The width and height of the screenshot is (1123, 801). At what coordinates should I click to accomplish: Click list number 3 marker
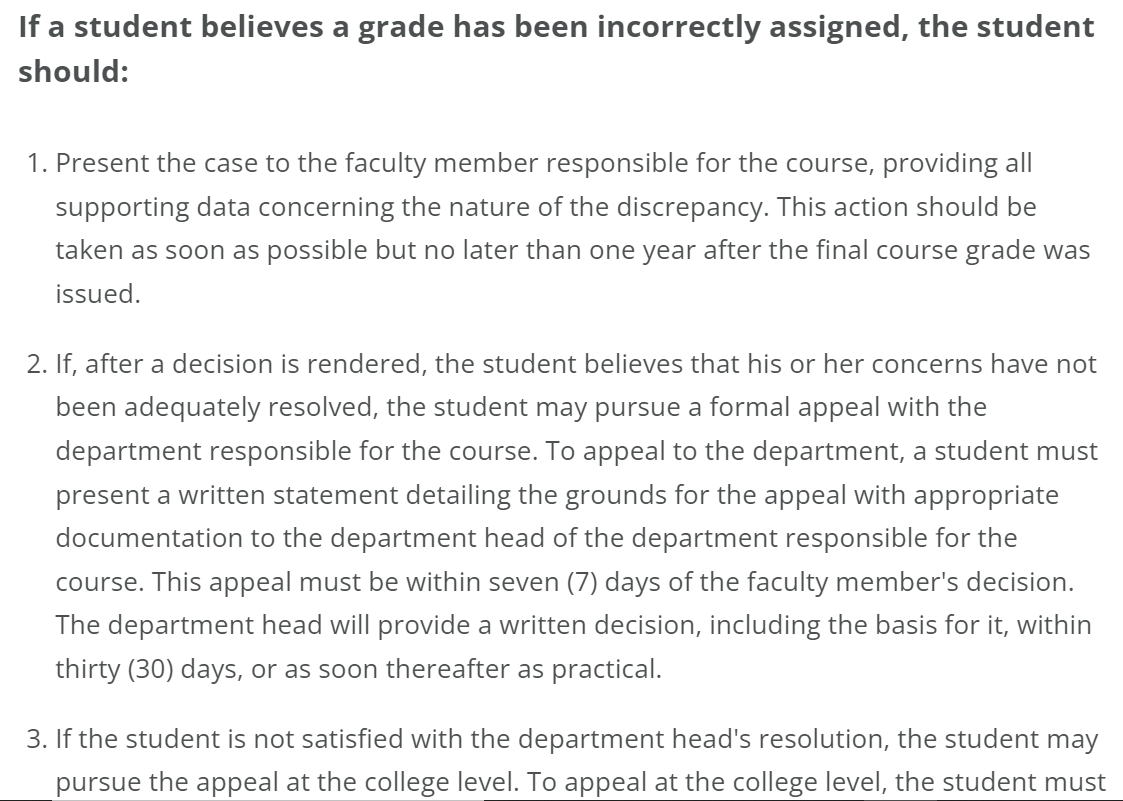[36, 740]
